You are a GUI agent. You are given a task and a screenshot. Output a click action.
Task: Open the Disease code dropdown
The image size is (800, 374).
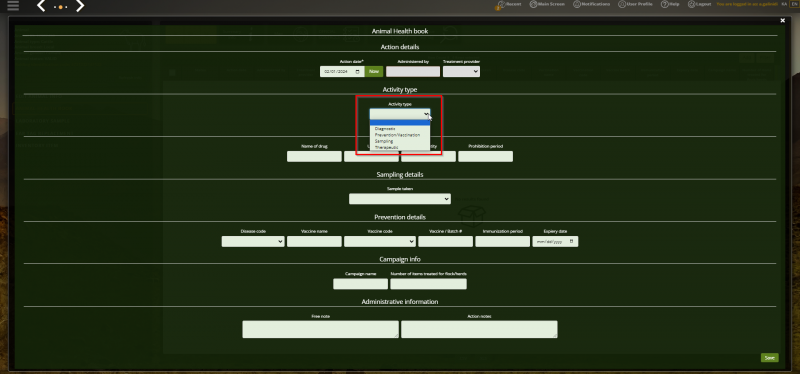coord(253,241)
